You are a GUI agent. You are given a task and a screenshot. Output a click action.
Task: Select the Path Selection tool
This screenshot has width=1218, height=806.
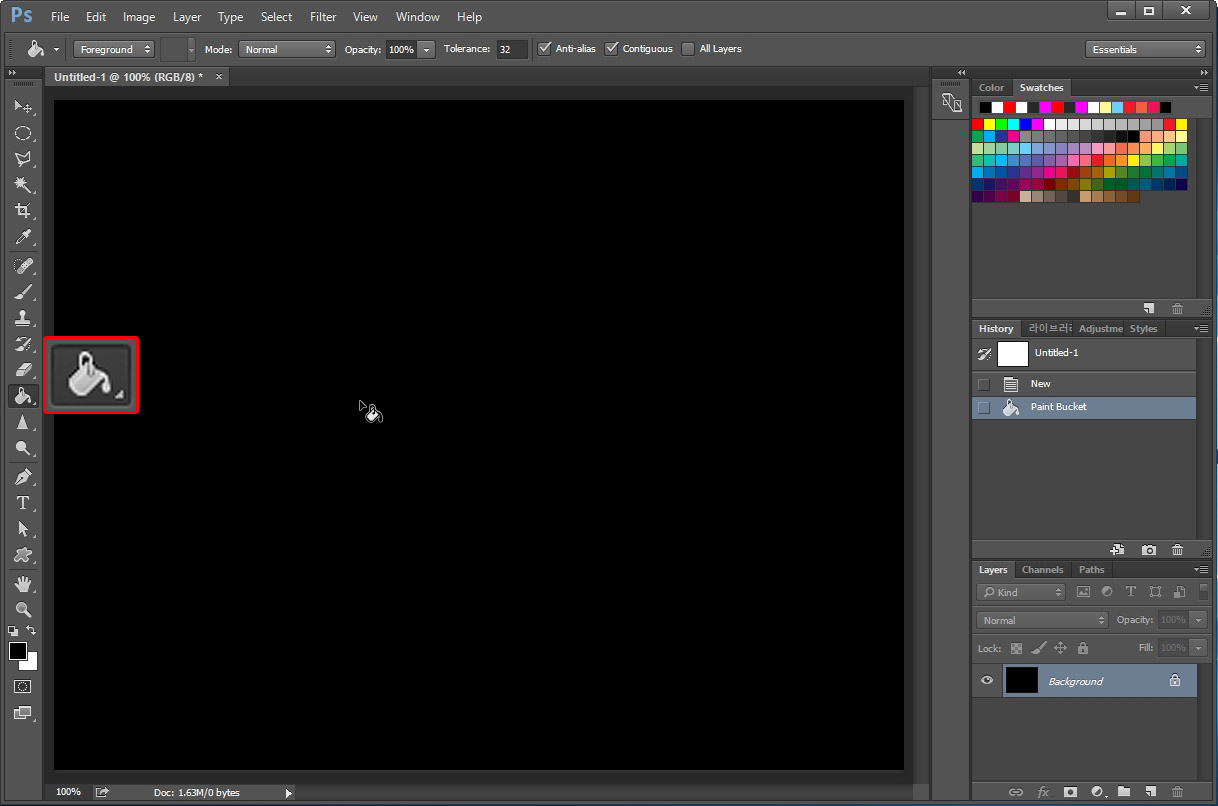pyautogui.click(x=22, y=529)
